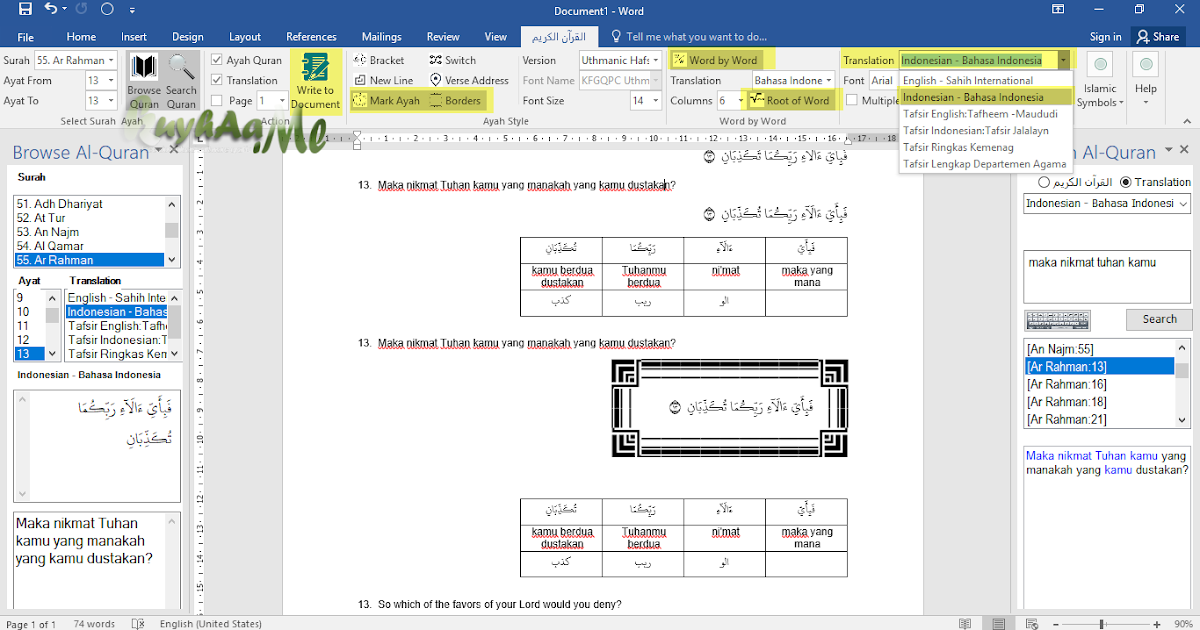Open the Islamic Symbols gallery
This screenshot has height=630, width=1200.
click(x=1100, y=82)
